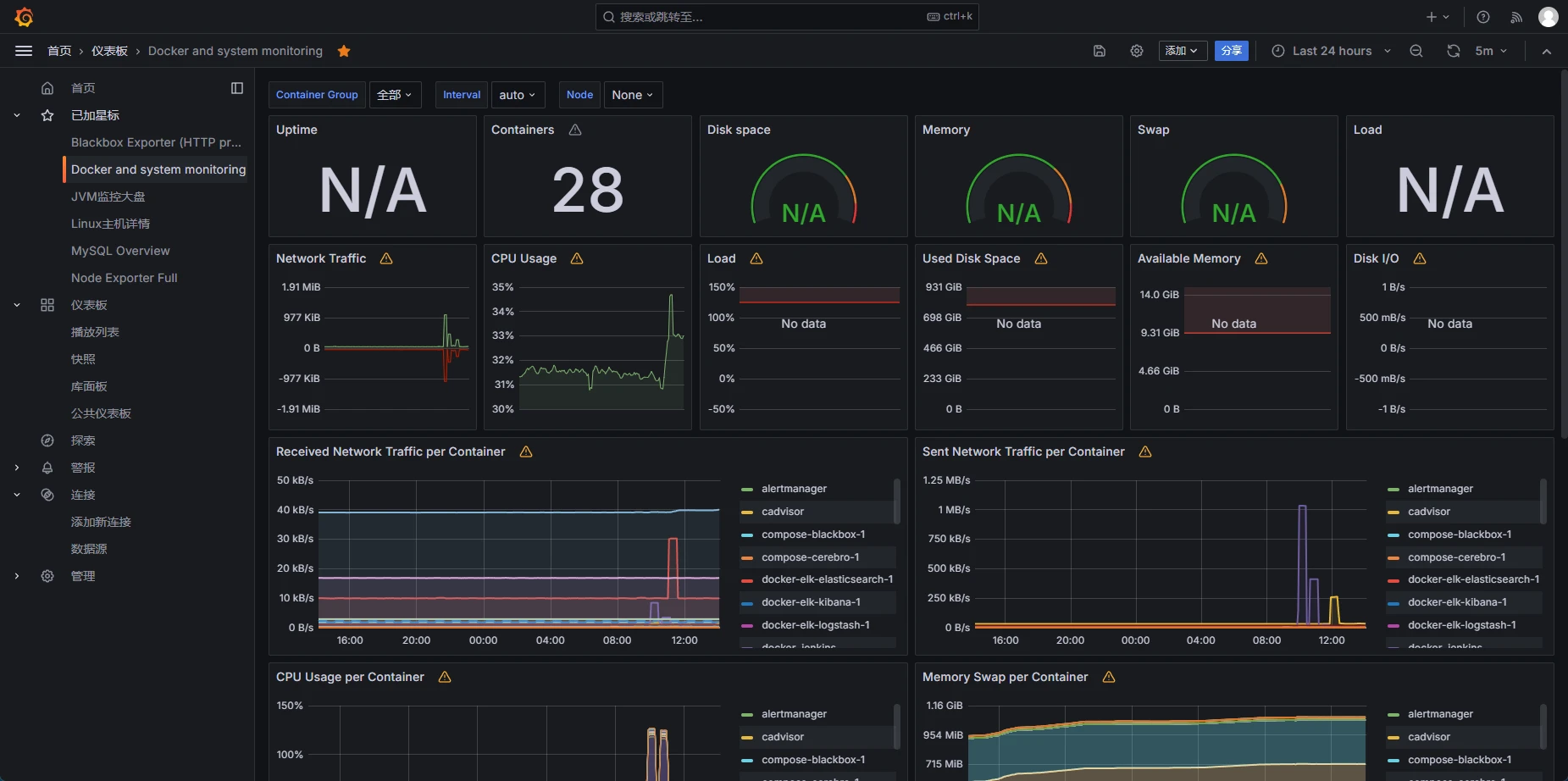Open Linux主机详情 dashboard link

coord(110,224)
